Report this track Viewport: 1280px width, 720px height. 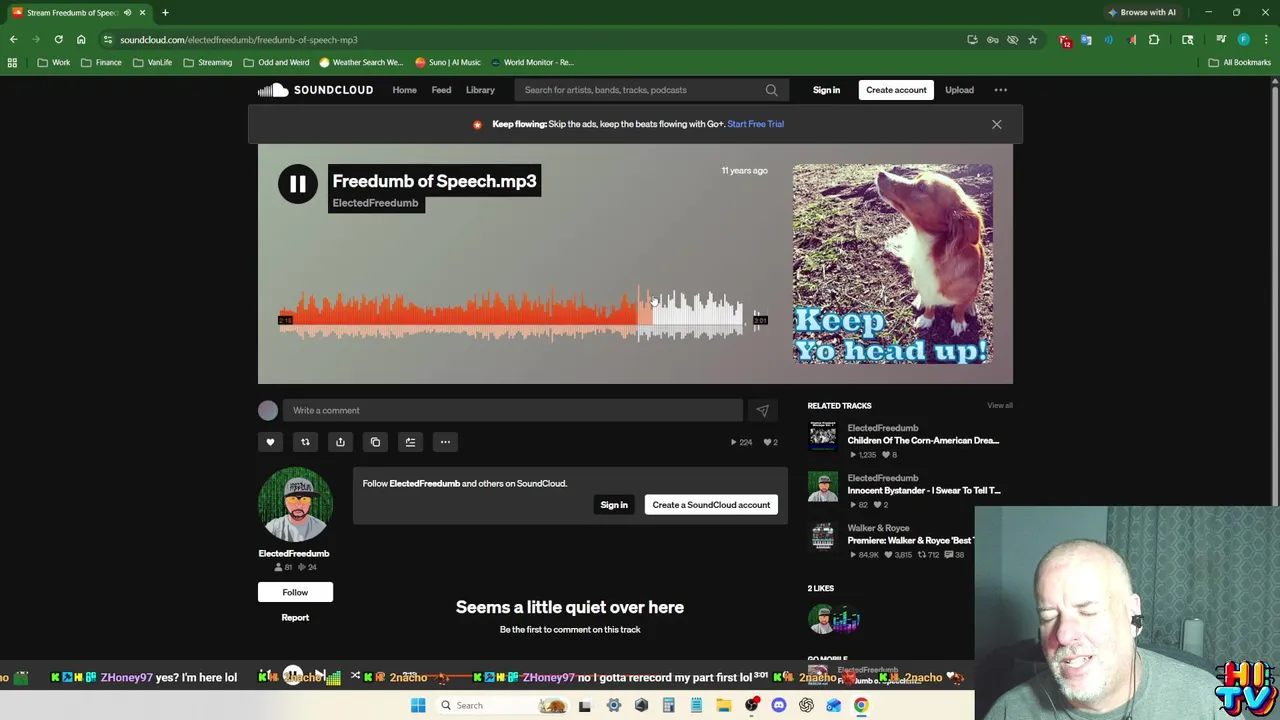[295, 617]
